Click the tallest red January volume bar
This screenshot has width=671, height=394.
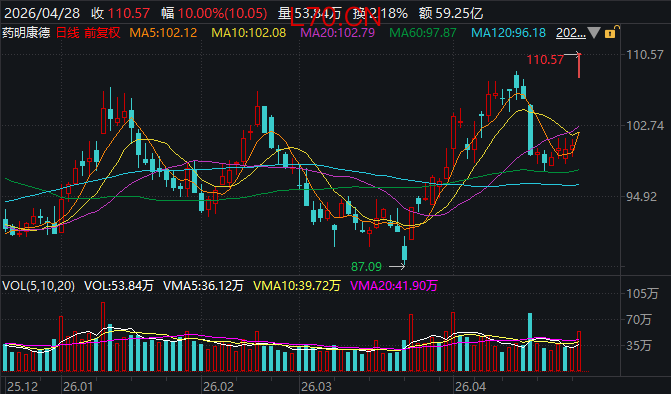(103, 336)
